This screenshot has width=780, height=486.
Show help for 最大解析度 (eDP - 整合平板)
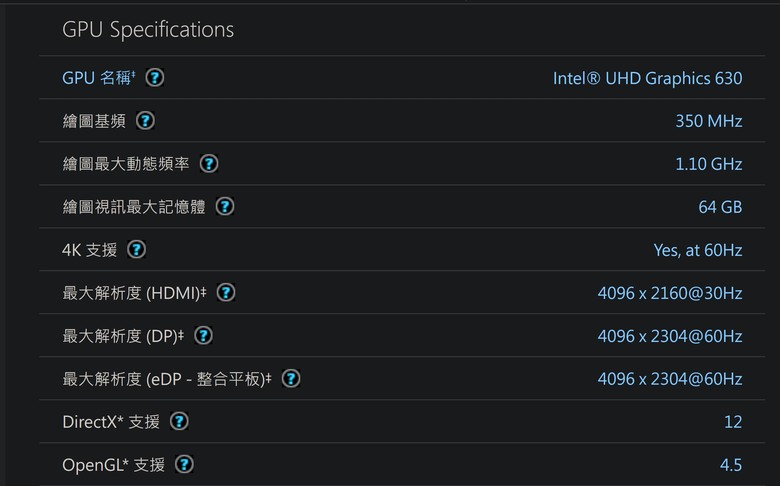click(x=291, y=379)
